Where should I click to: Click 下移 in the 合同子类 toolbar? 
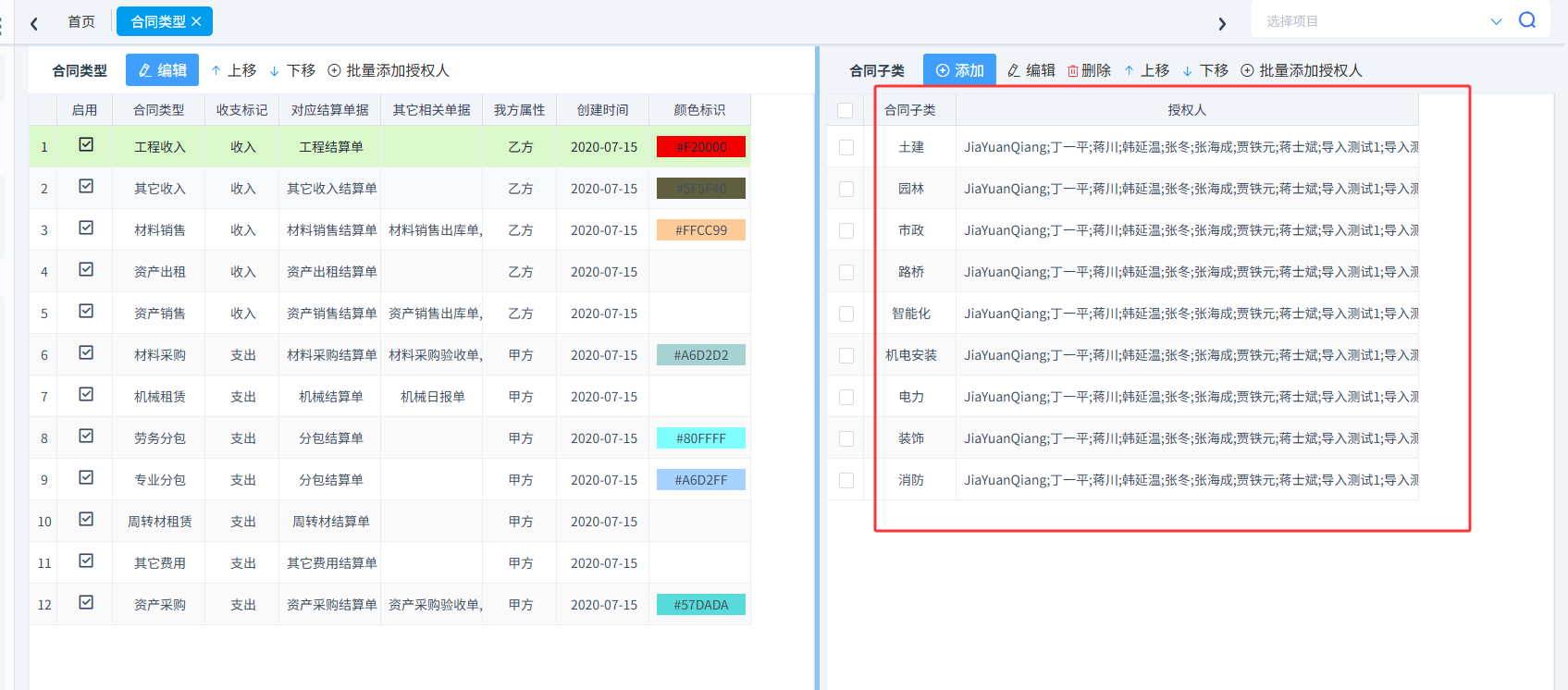pos(1205,70)
